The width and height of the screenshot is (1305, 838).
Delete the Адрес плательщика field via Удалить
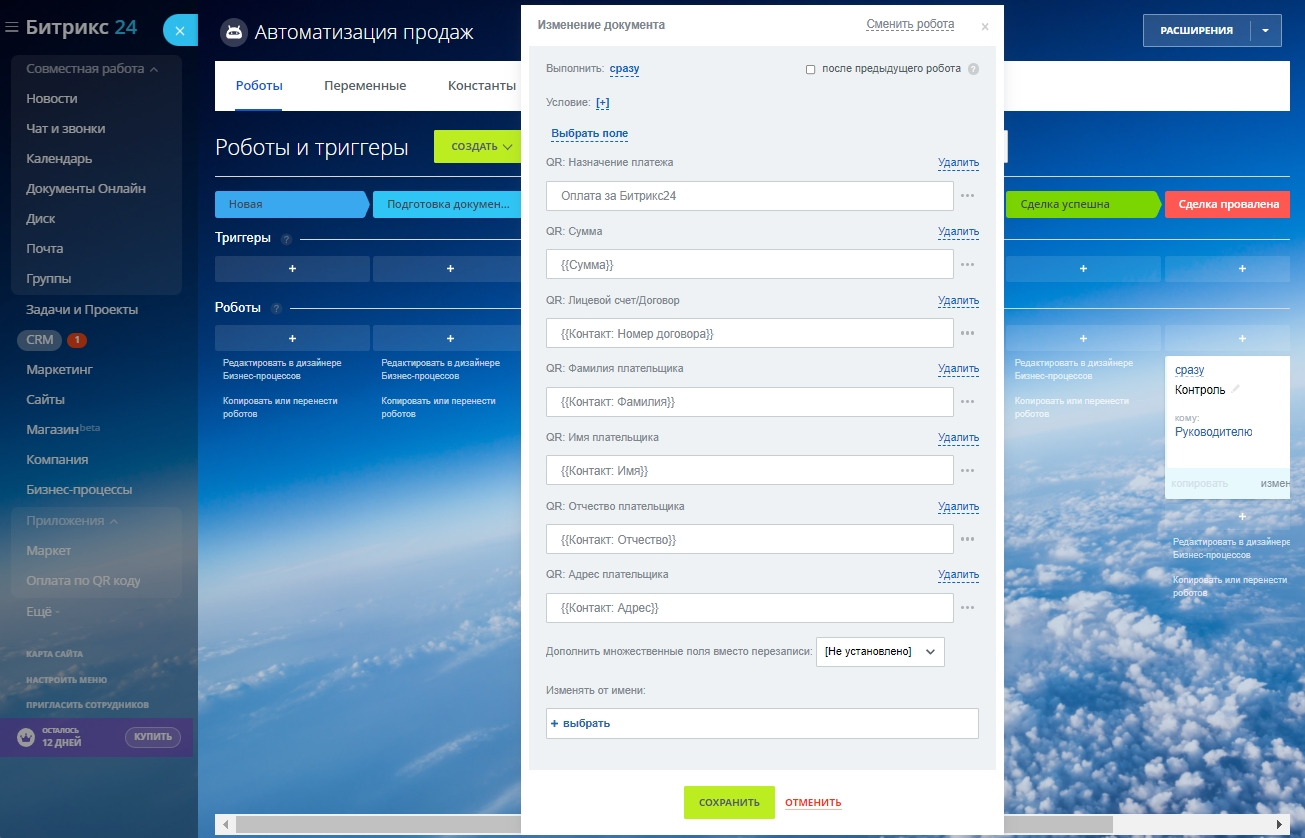click(x=958, y=575)
